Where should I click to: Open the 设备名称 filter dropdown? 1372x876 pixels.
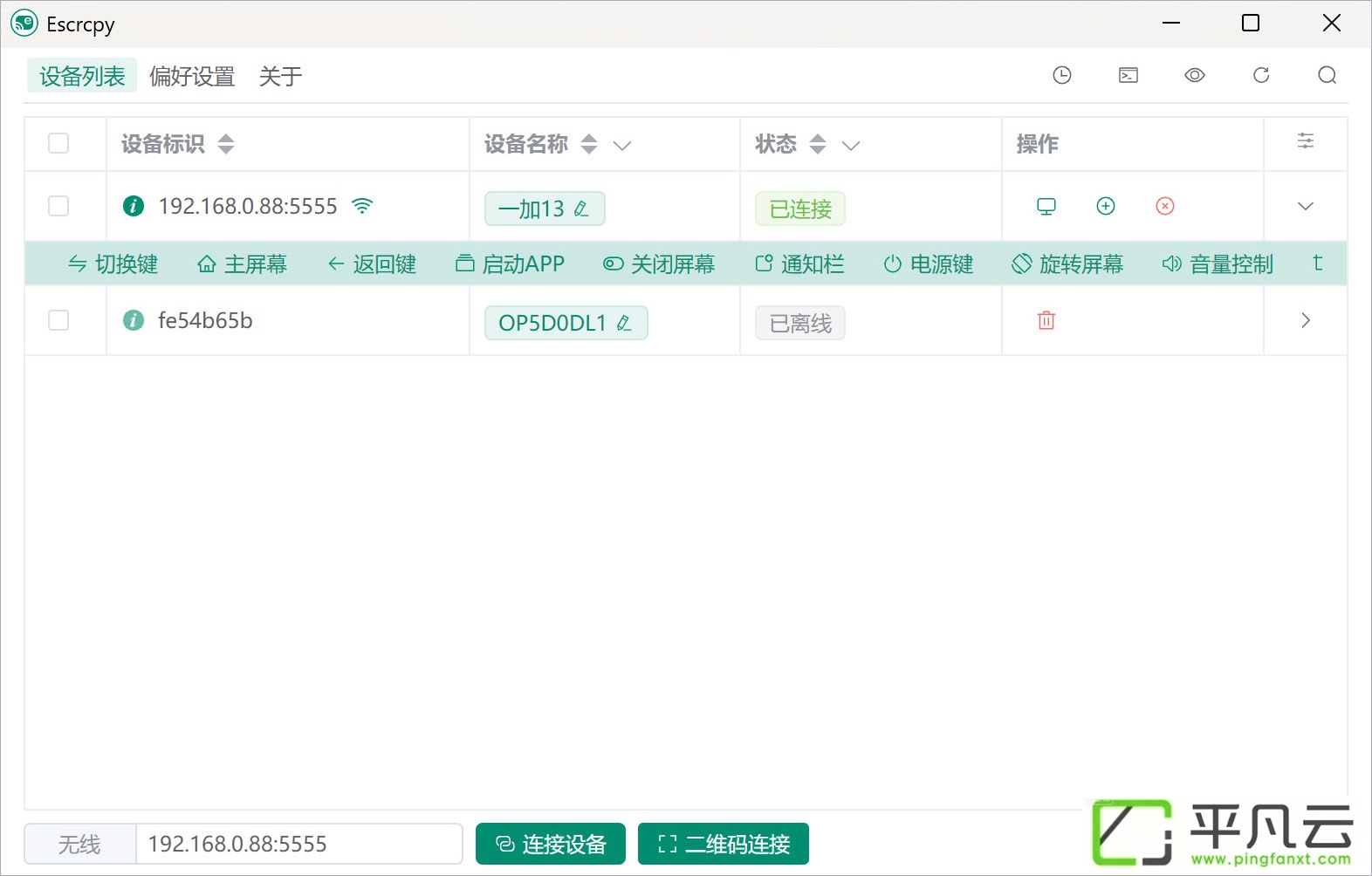[x=622, y=145]
